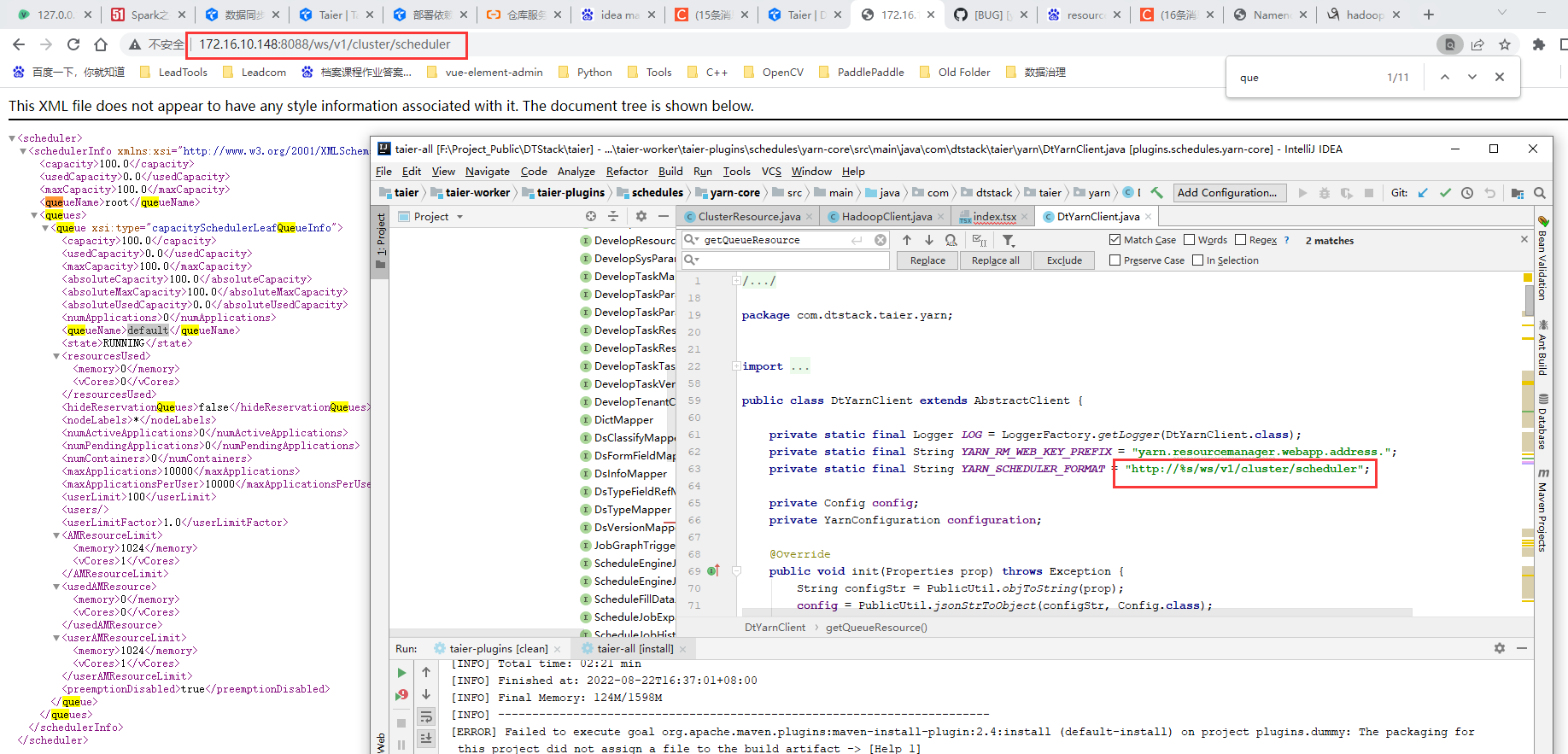1568x754 pixels.
Task: Click Find All usages icon in search bar
Action: coord(951,241)
